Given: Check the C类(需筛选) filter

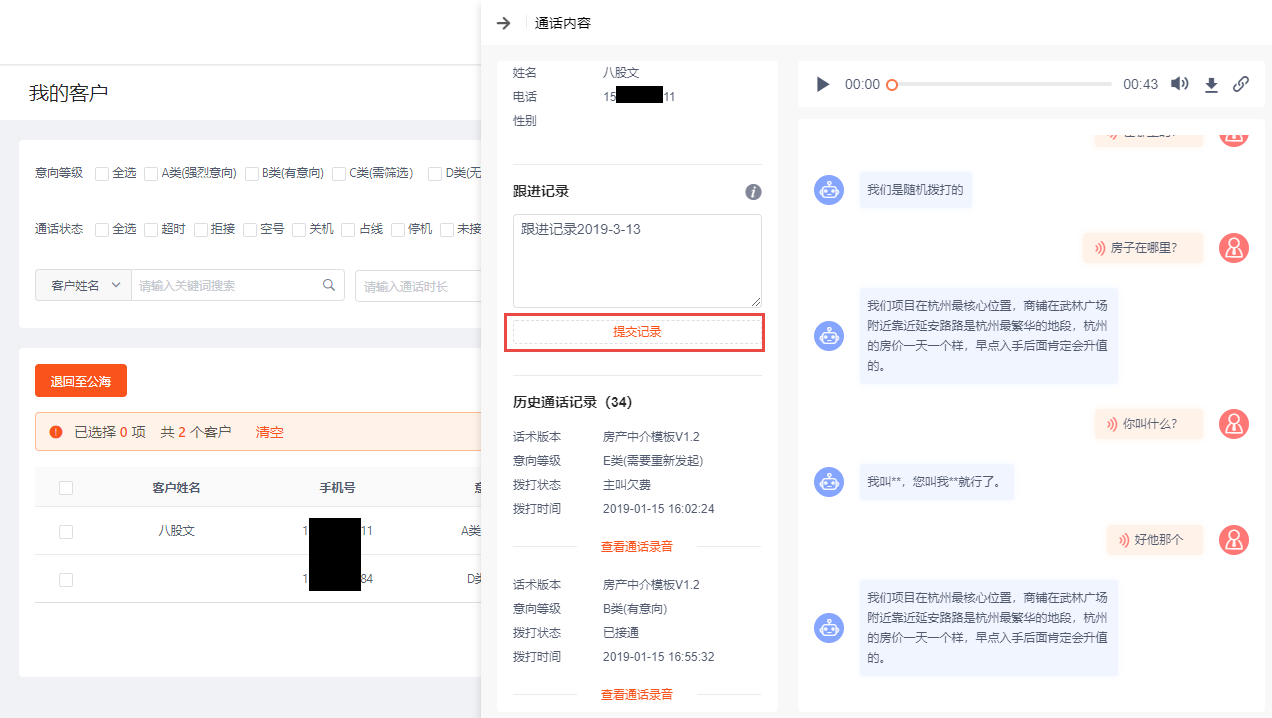Looking at the screenshot, I should tap(339, 173).
